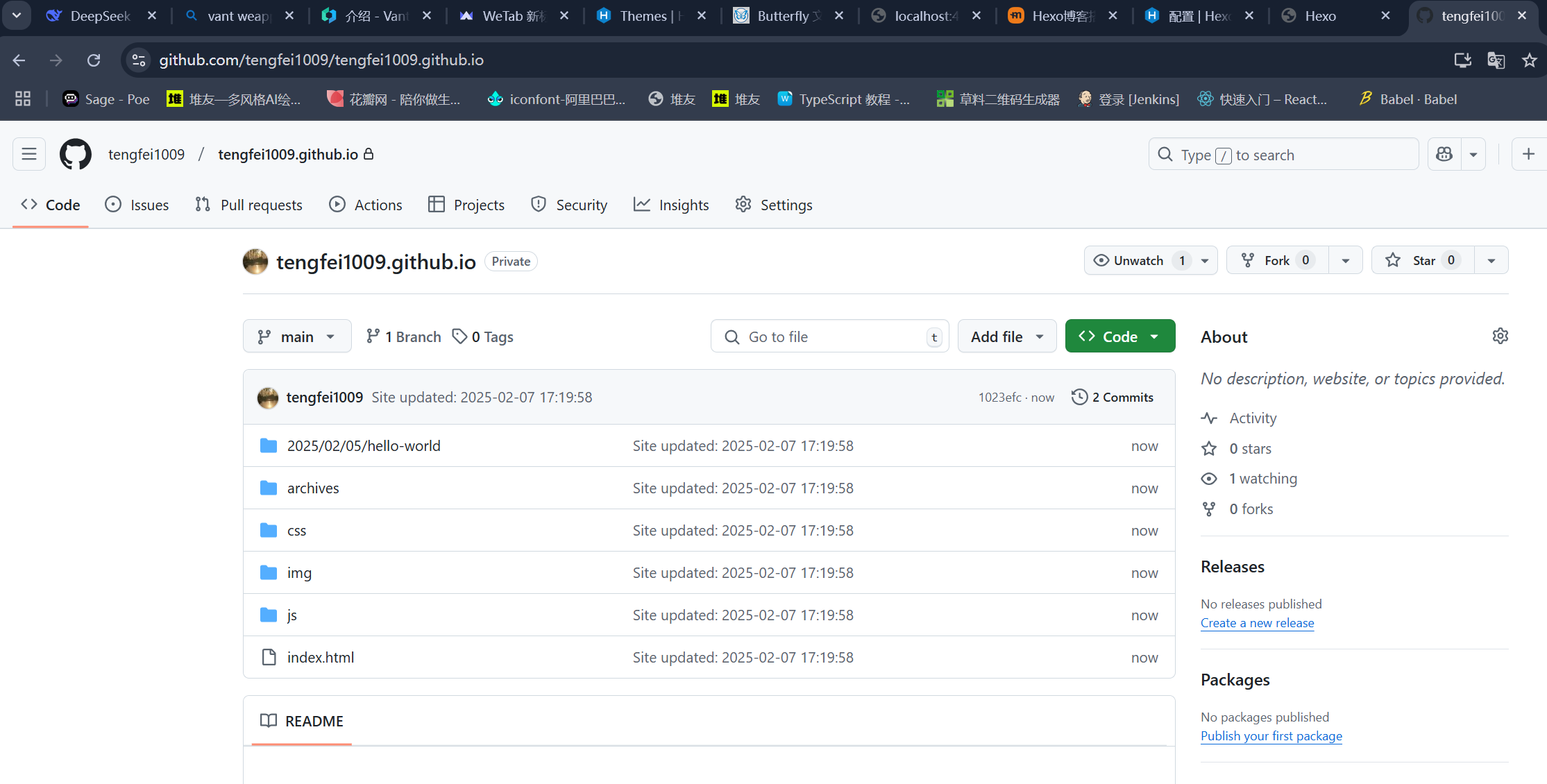Click the About section gear icon
This screenshot has width=1547, height=784.
click(x=1500, y=336)
